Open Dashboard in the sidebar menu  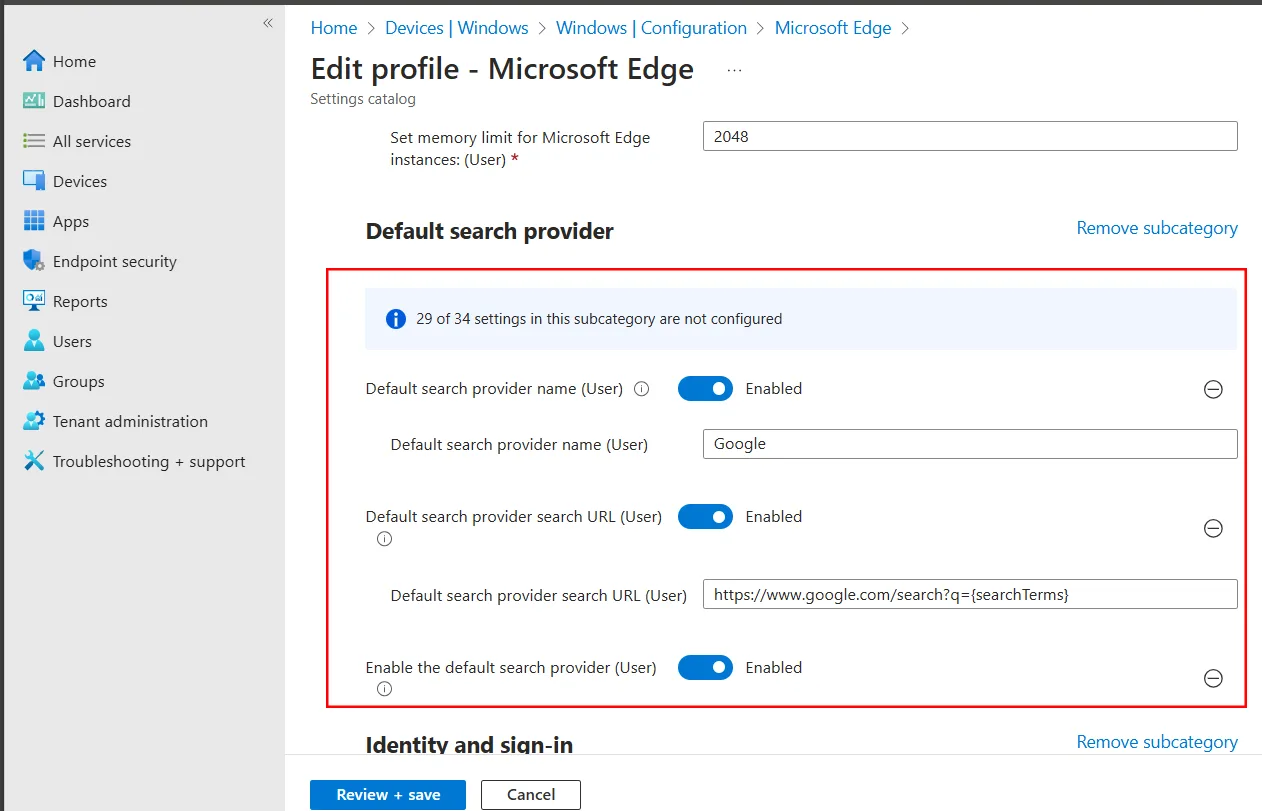92,101
